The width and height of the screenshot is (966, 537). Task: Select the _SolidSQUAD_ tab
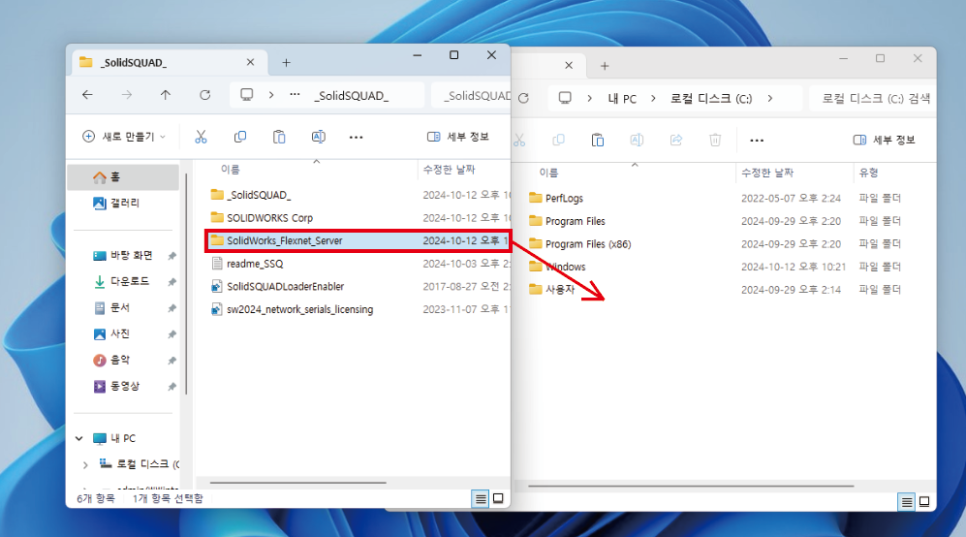[x=169, y=62]
